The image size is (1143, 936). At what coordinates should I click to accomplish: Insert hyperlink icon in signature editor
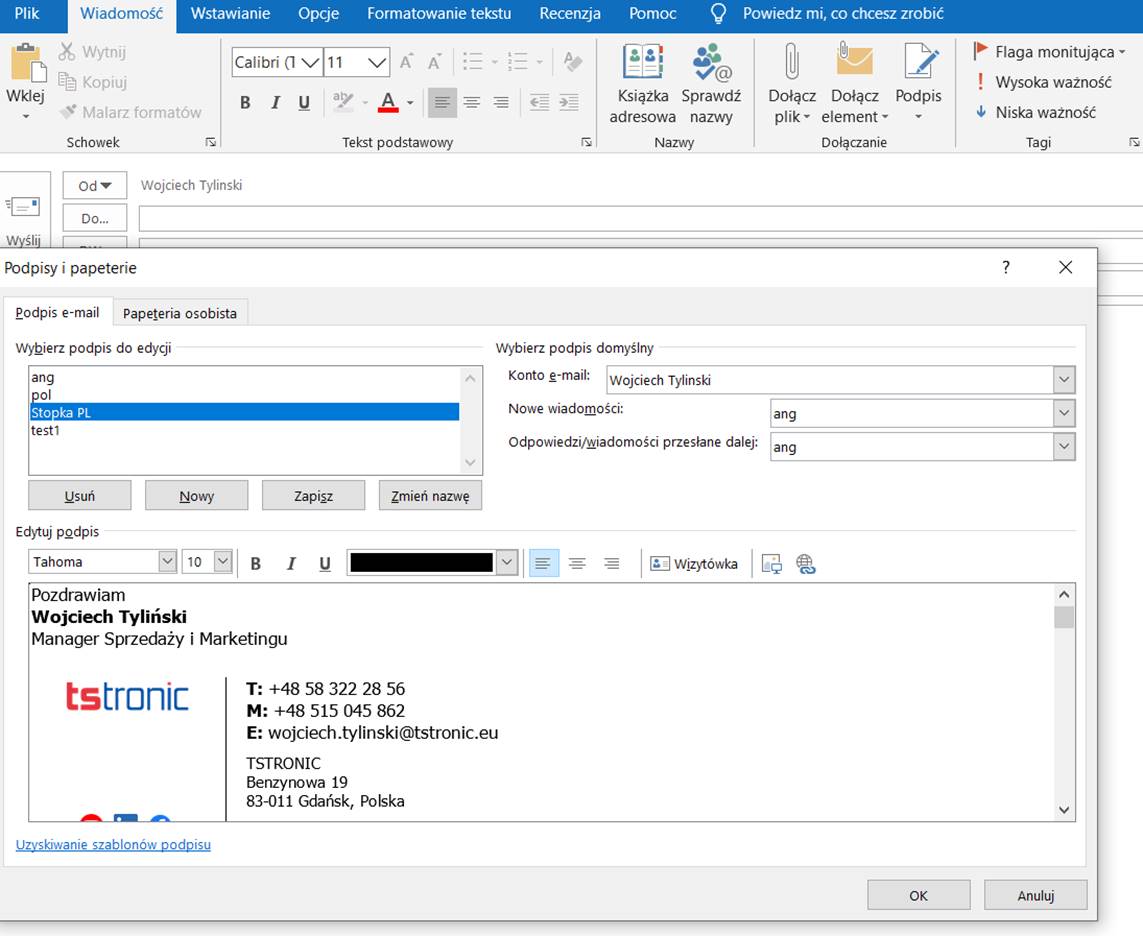coord(806,564)
